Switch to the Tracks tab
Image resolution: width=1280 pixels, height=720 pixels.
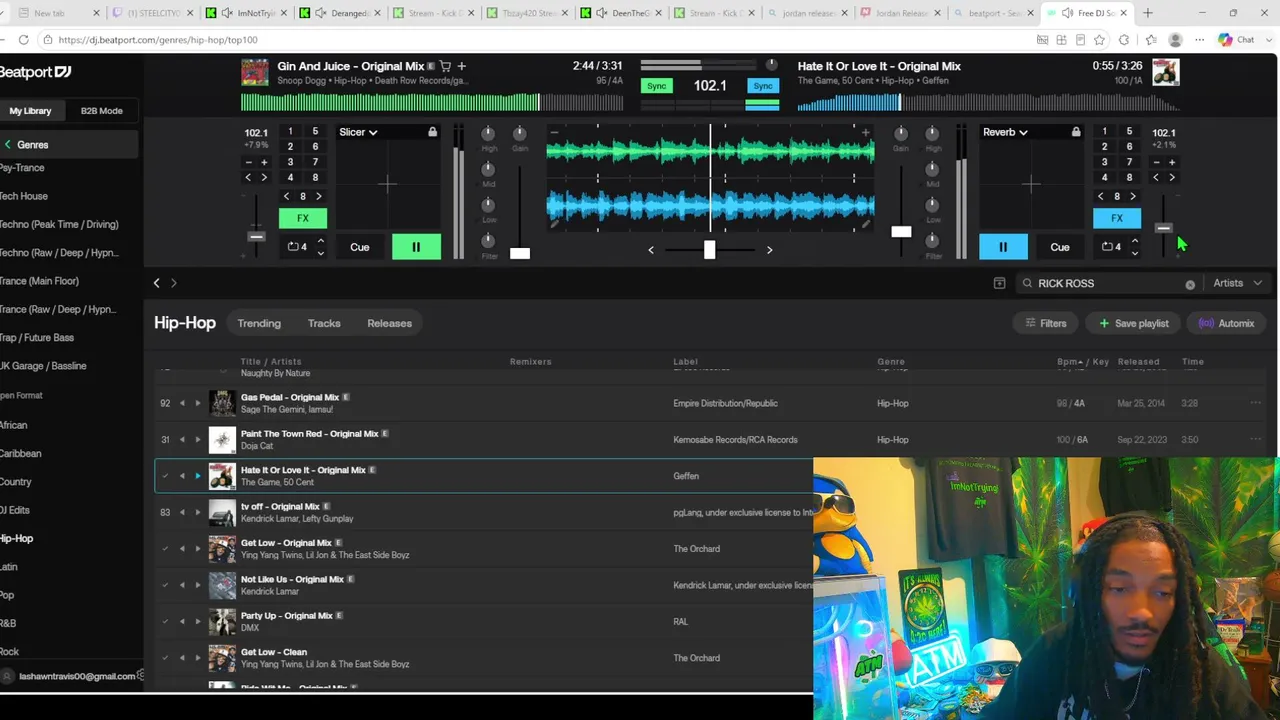point(324,323)
